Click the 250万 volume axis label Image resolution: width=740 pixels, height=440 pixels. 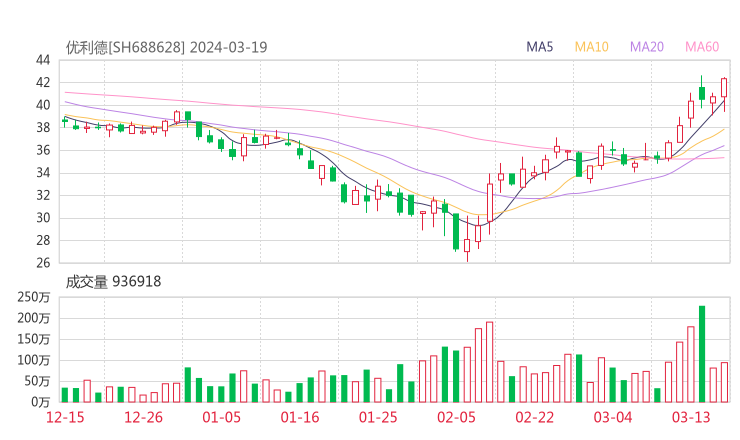click(34, 297)
